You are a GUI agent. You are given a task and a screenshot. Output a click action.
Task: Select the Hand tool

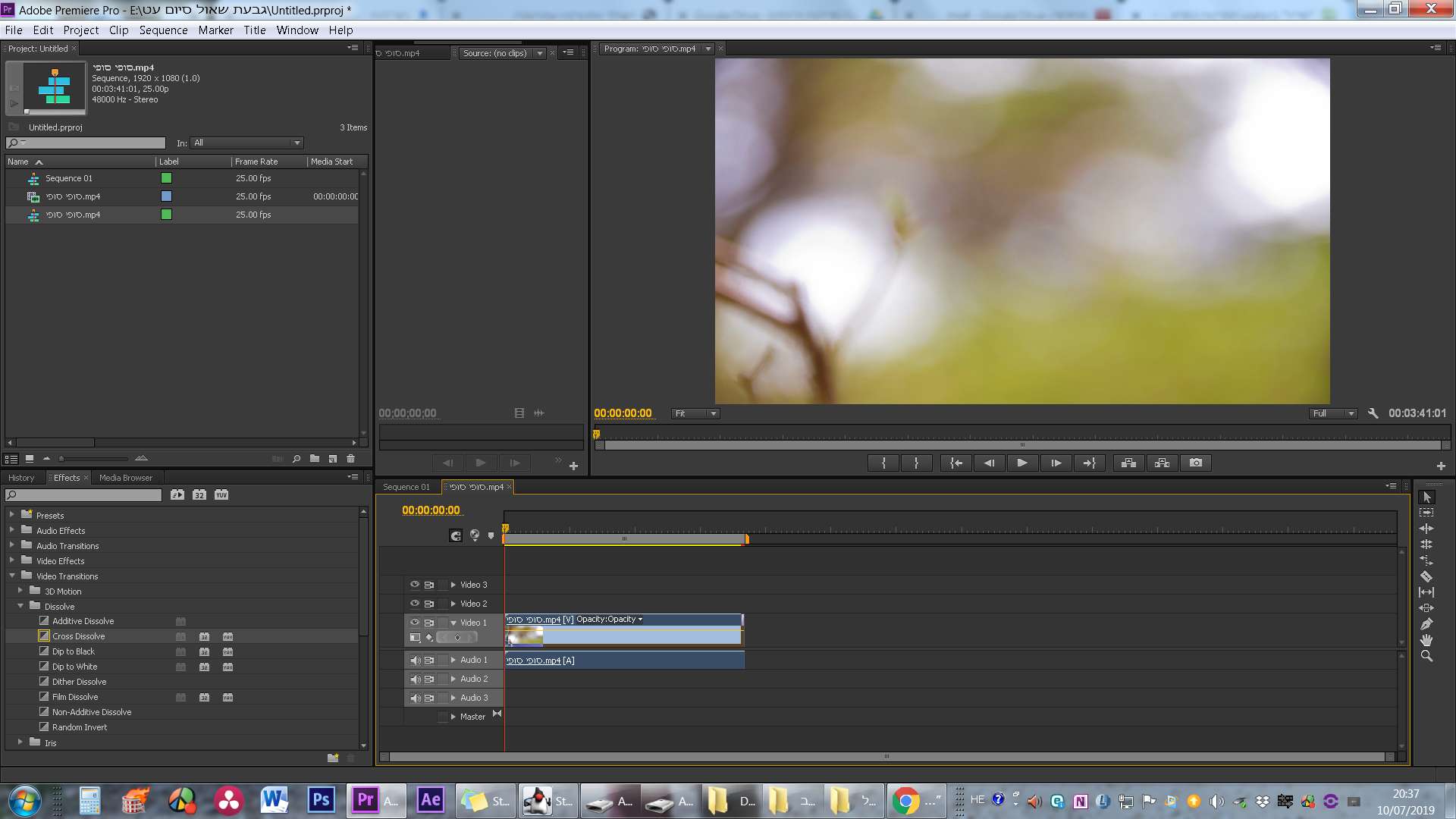pyautogui.click(x=1426, y=640)
